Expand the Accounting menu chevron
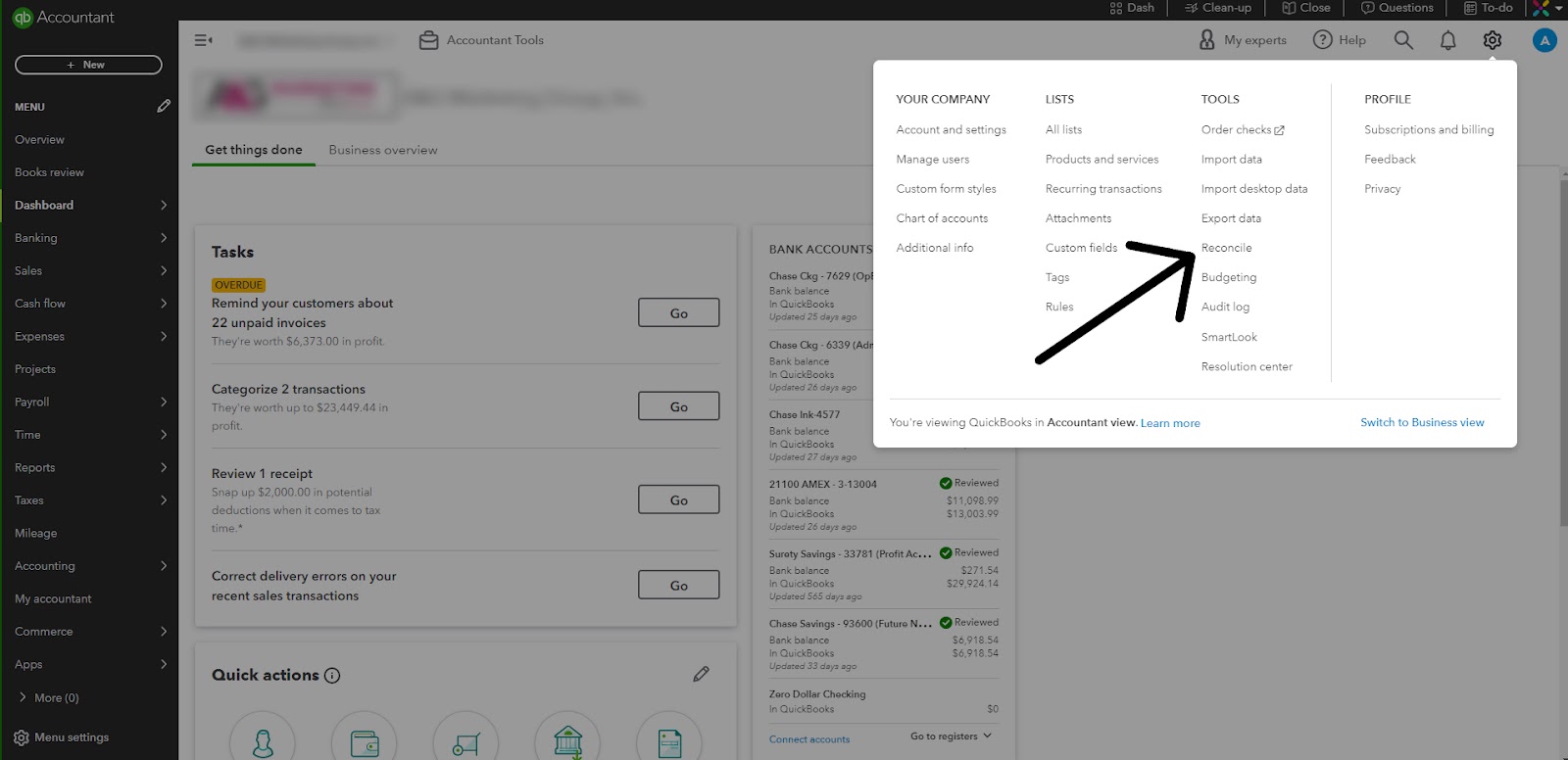The width and height of the screenshot is (1568, 760). 164,566
